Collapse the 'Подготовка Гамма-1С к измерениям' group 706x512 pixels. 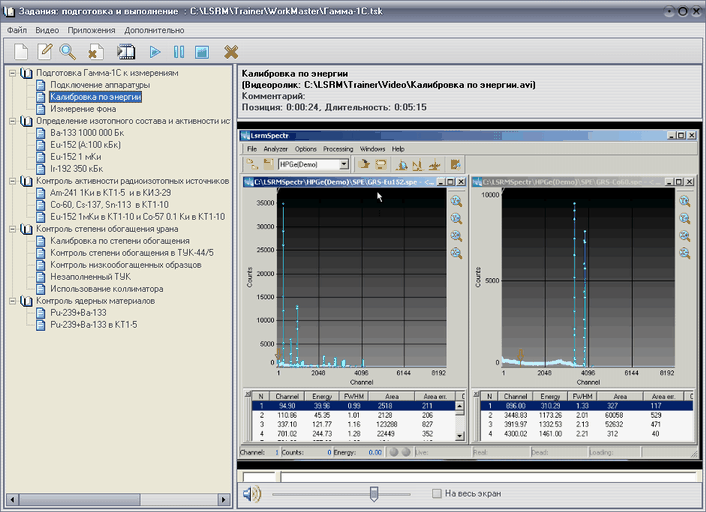(12, 73)
